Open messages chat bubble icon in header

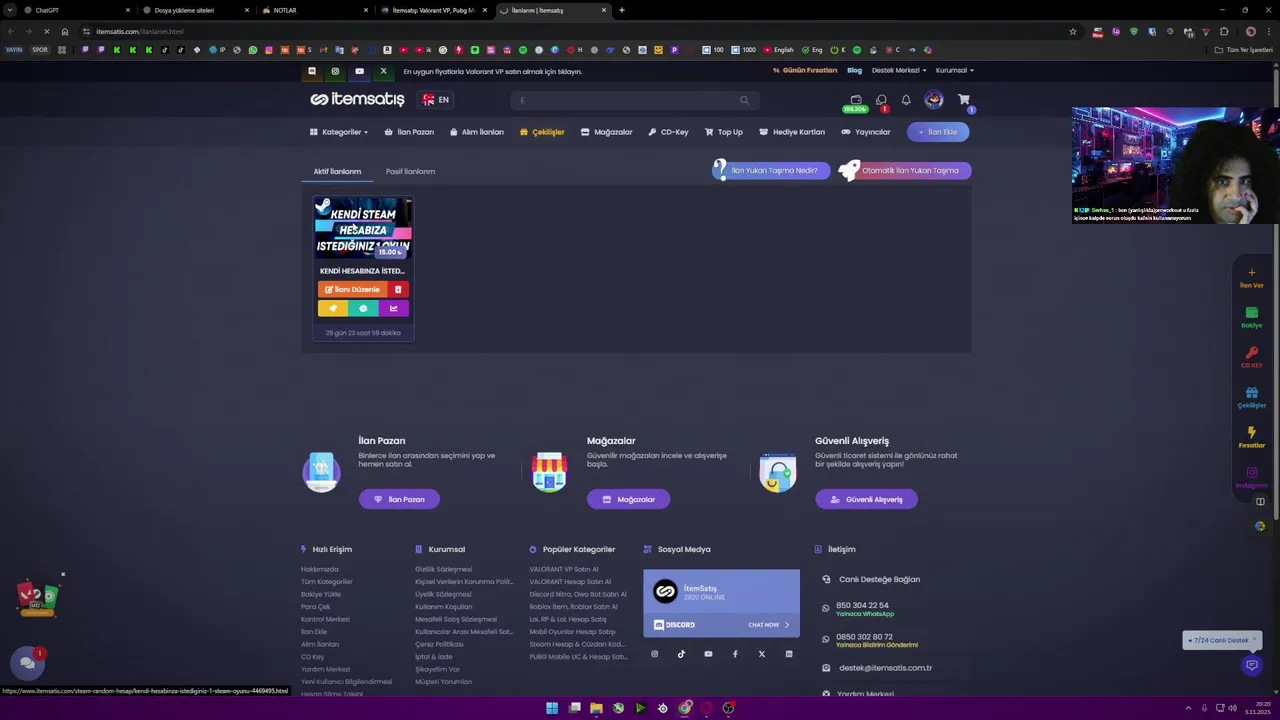coord(881,100)
